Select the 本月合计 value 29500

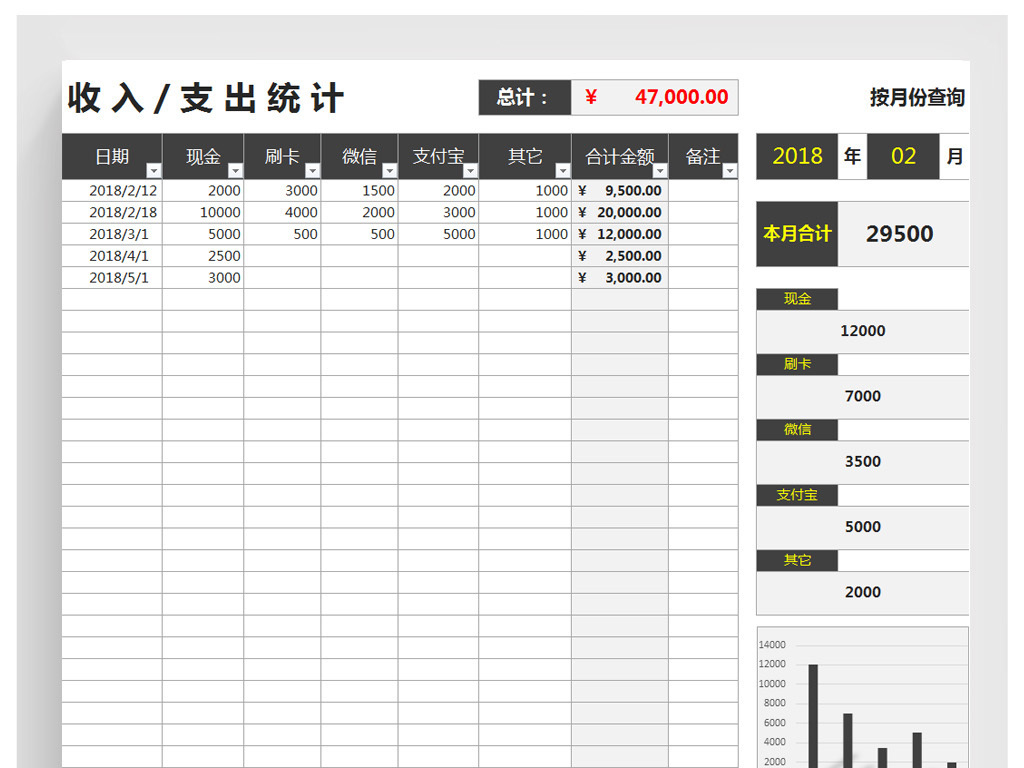pos(900,234)
